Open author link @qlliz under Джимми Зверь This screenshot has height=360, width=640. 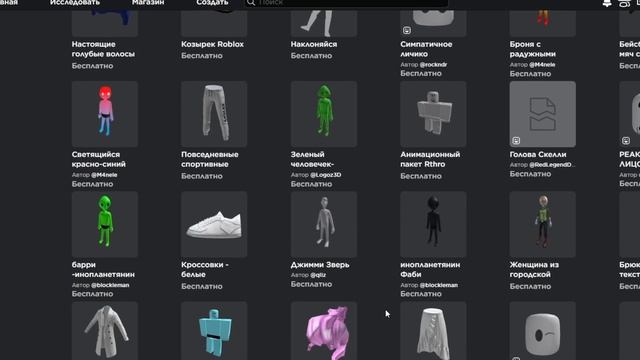coord(318,275)
